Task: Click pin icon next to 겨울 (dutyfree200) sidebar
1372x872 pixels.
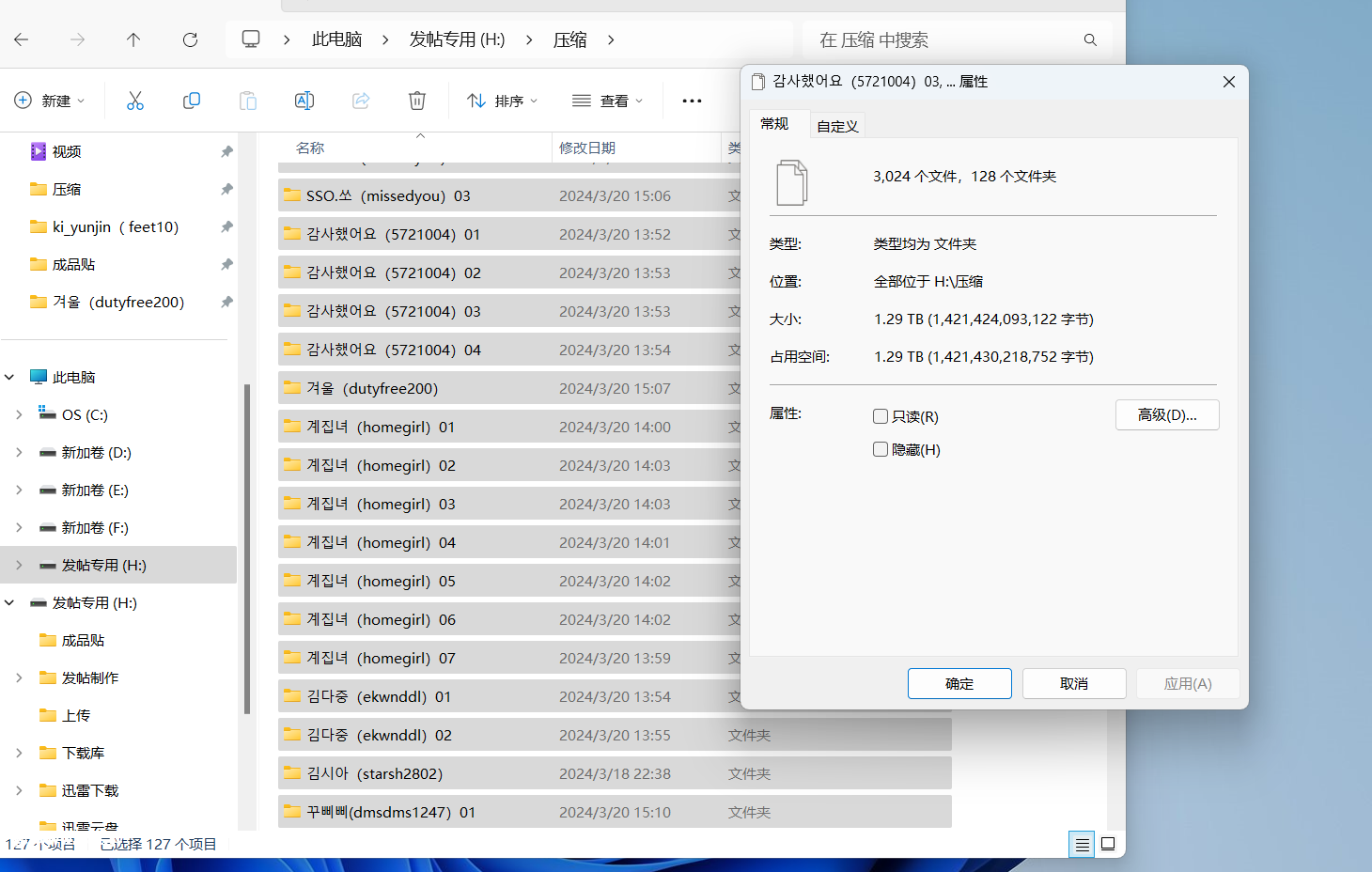Action: click(226, 302)
